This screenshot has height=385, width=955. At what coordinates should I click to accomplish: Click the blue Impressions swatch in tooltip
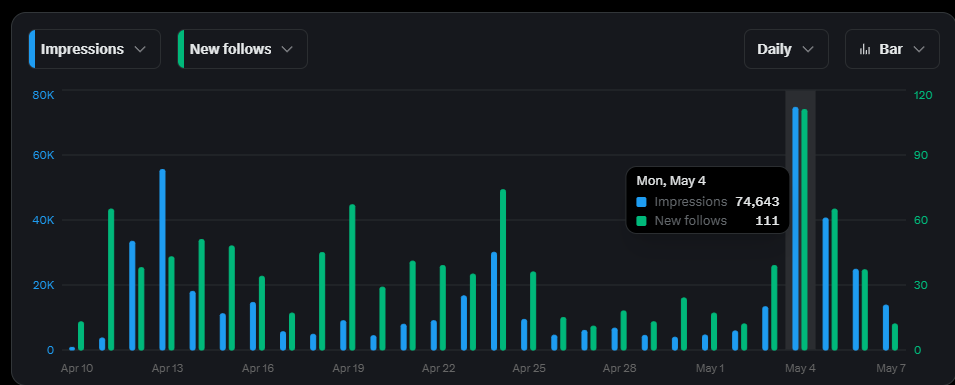pyautogui.click(x=641, y=202)
